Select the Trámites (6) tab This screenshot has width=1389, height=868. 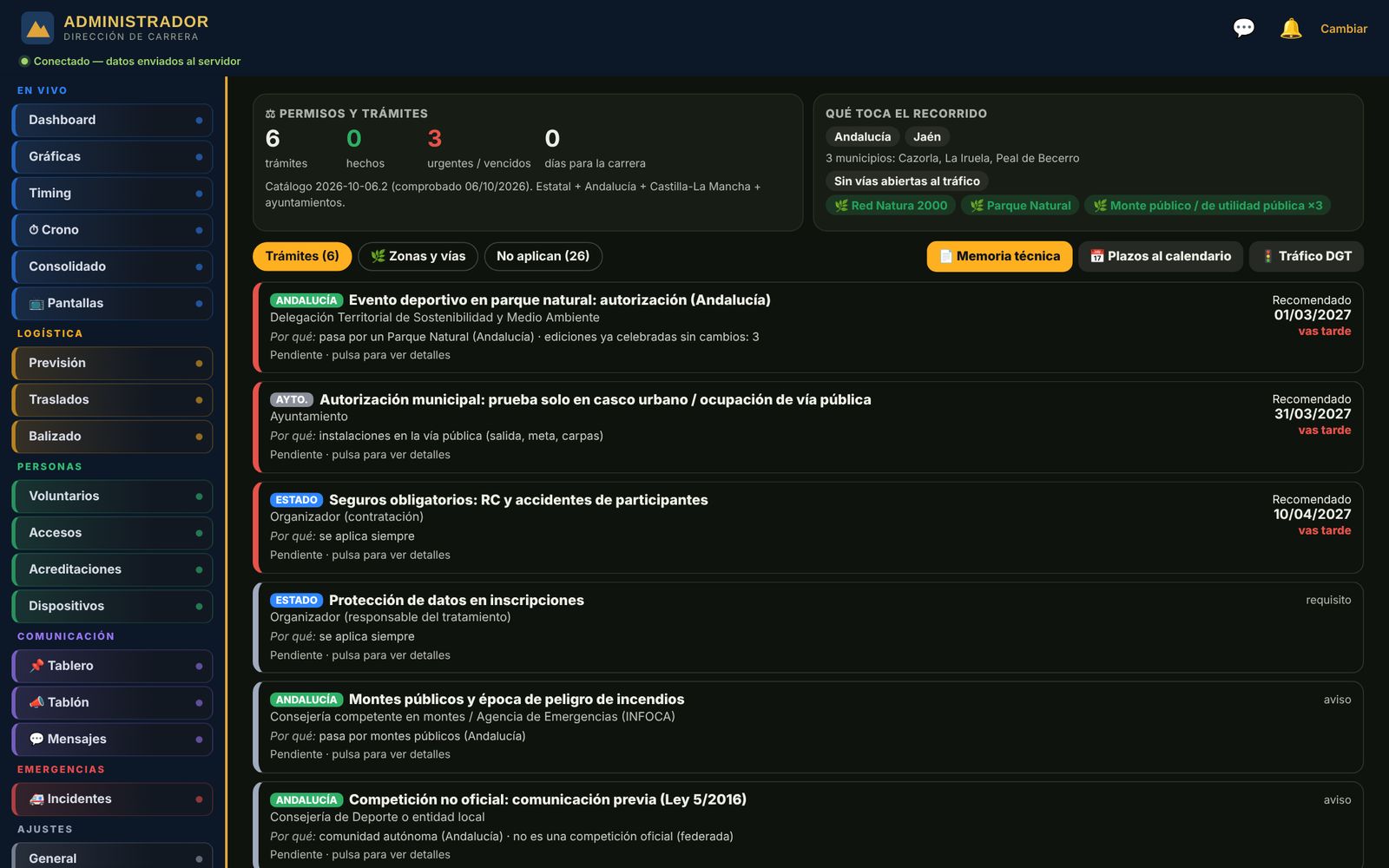pos(302,256)
